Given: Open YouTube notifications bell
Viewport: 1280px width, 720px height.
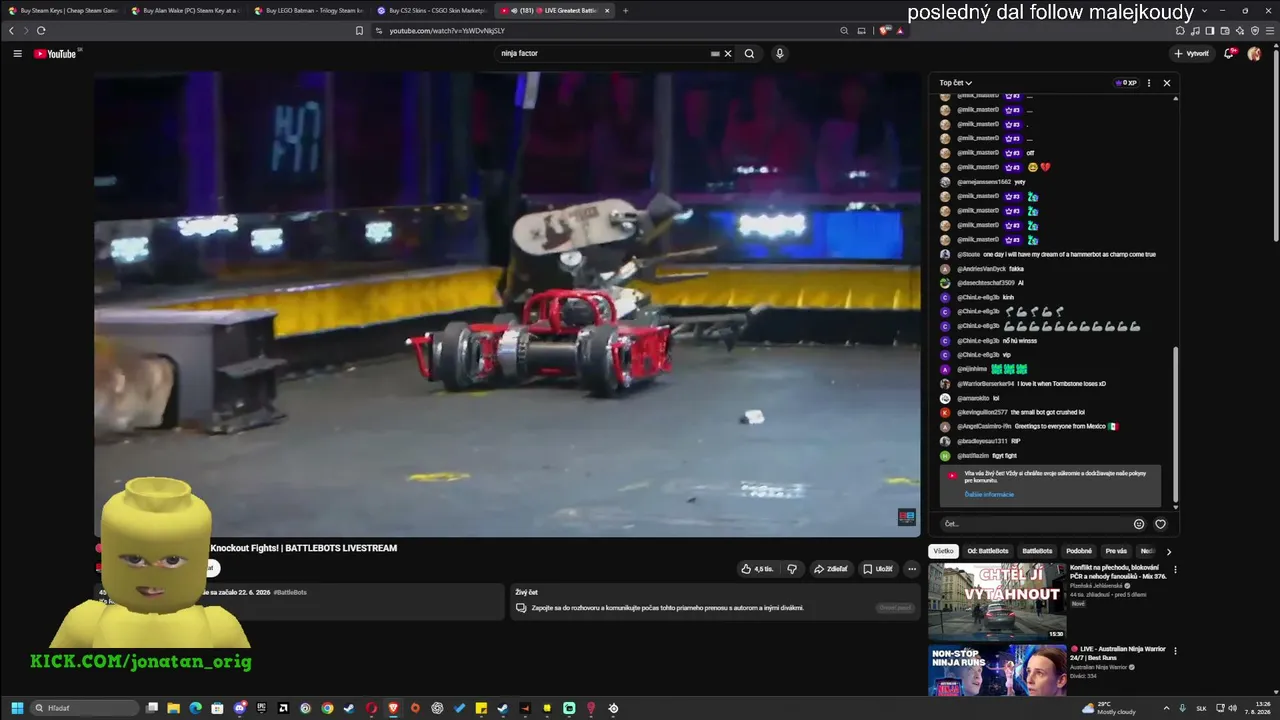Looking at the screenshot, I should [1229, 54].
